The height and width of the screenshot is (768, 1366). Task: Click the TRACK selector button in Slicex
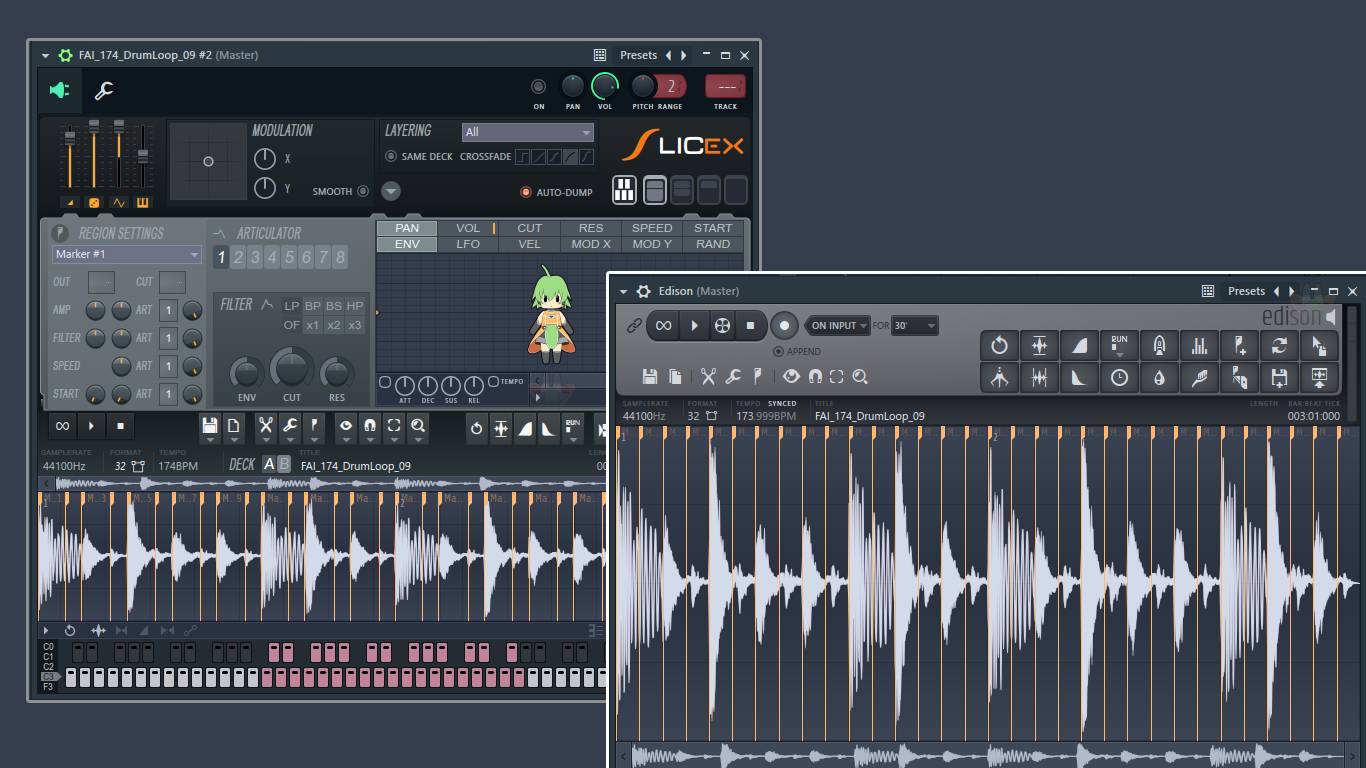(725, 87)
